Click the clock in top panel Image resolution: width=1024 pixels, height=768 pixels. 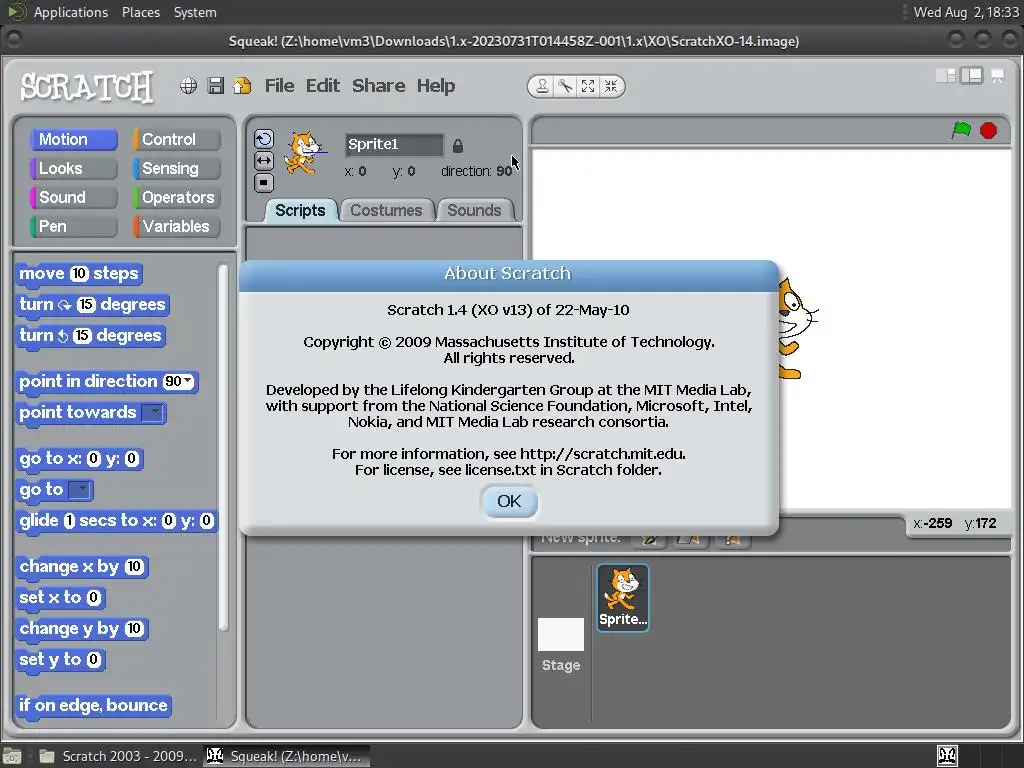(966, 12)
